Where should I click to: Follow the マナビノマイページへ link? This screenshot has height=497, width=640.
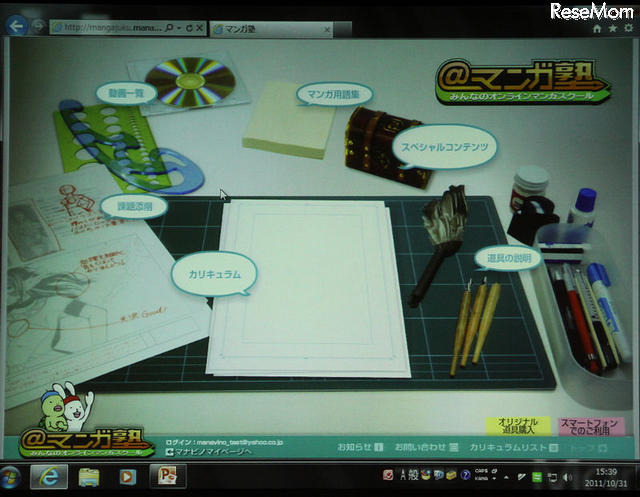pos(209,452)
